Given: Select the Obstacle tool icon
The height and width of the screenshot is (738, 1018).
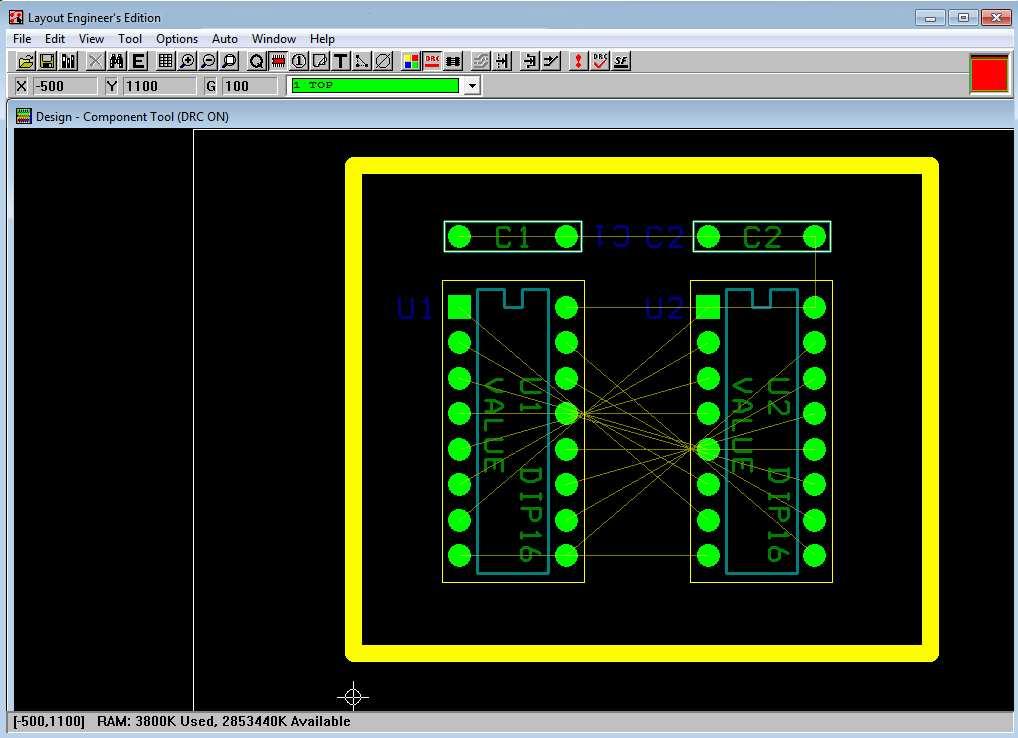Looking at the screenshot, I should (x=320, y=62).
